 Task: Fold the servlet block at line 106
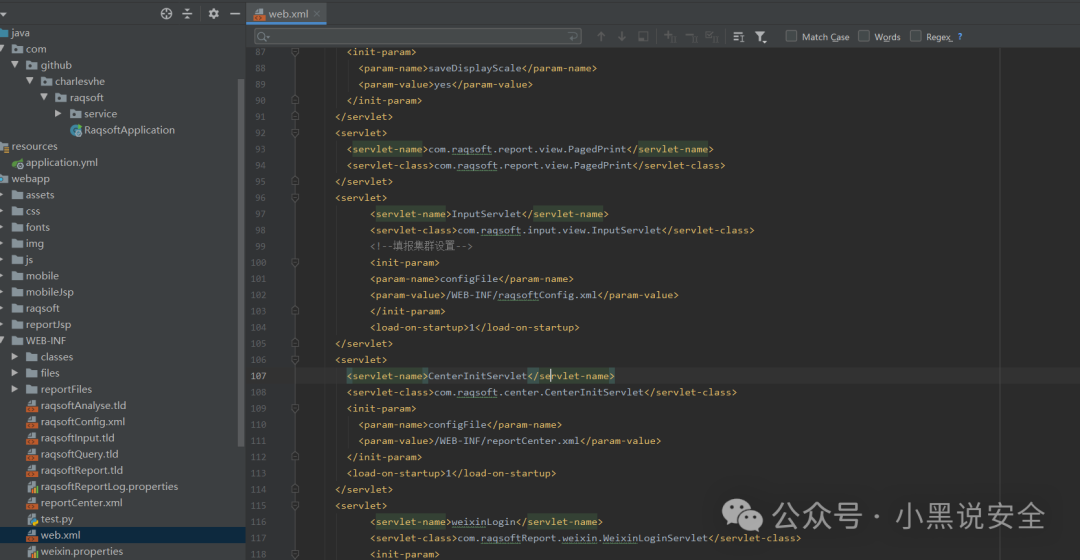(x=295, y=360)
